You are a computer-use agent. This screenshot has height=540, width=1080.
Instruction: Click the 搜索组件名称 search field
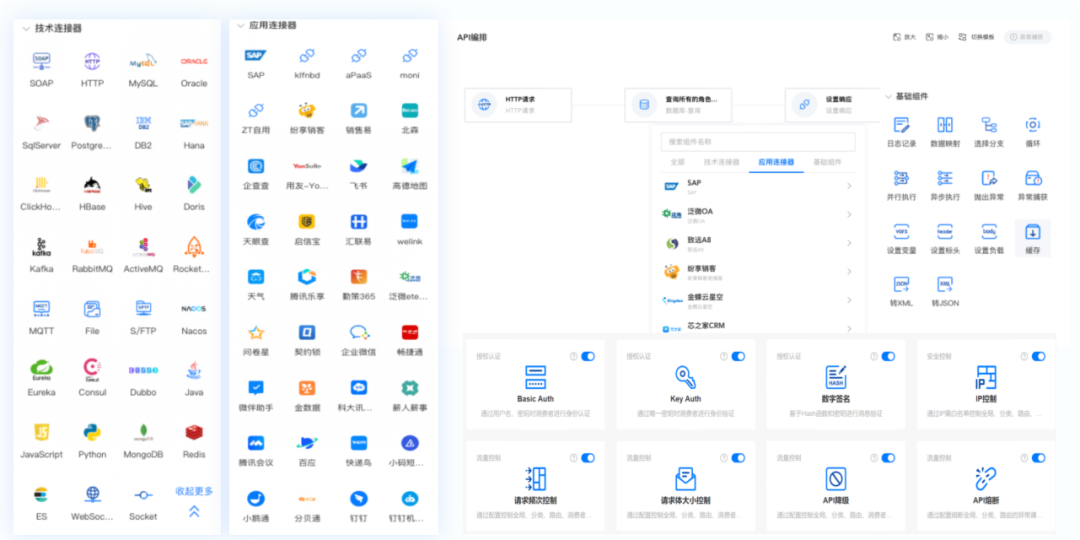pyautogui.click(x=758, y=142)
